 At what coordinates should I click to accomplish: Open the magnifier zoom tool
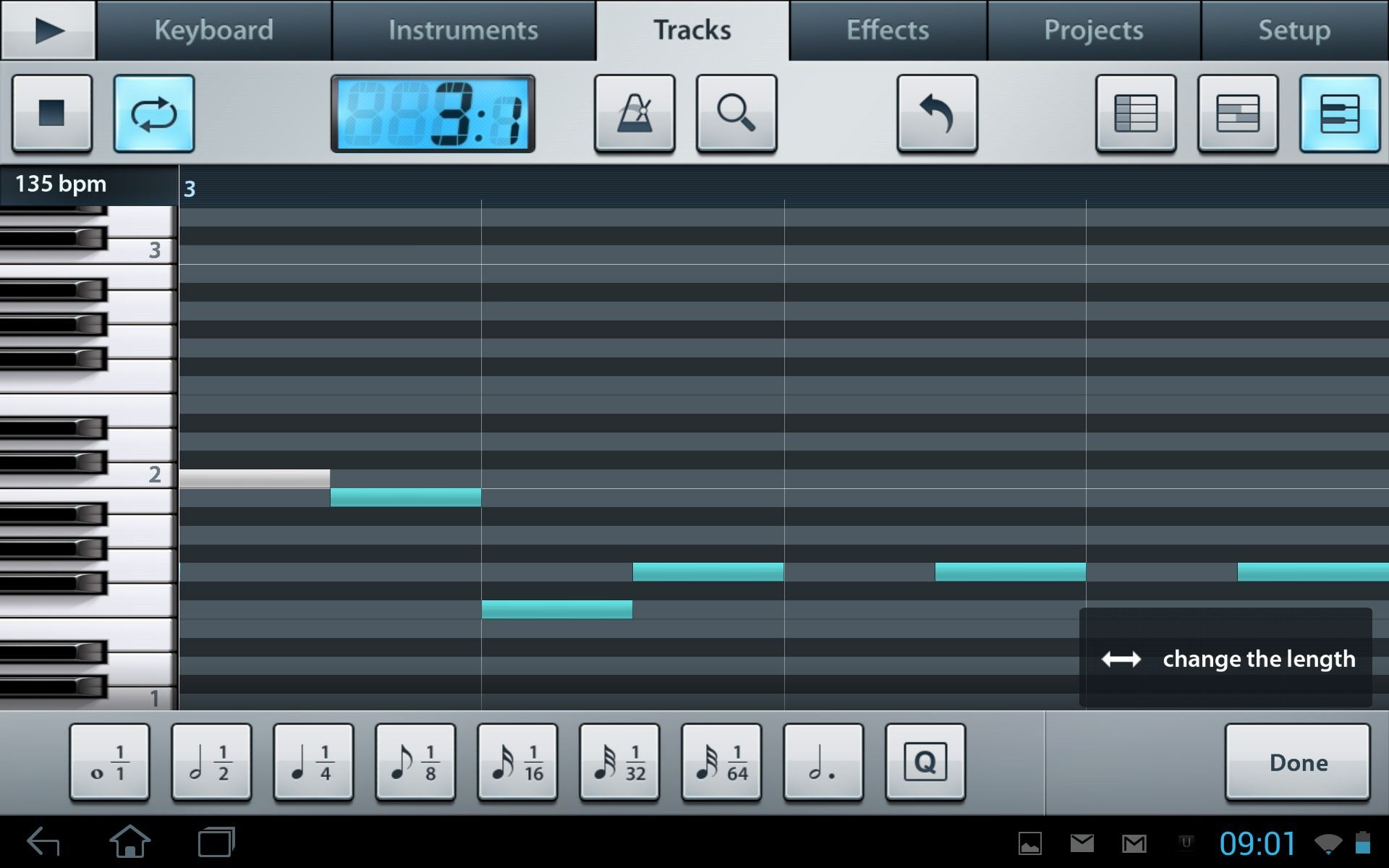[736, 114]
